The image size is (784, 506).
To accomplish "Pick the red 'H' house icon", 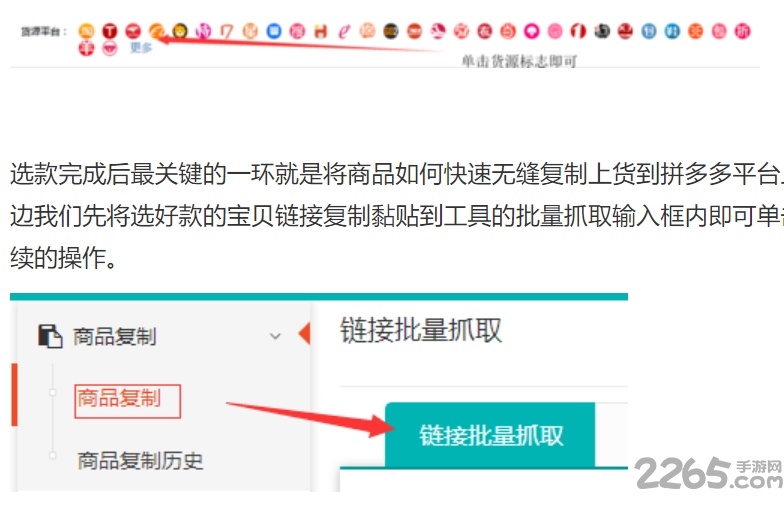I will pos(320,31).
